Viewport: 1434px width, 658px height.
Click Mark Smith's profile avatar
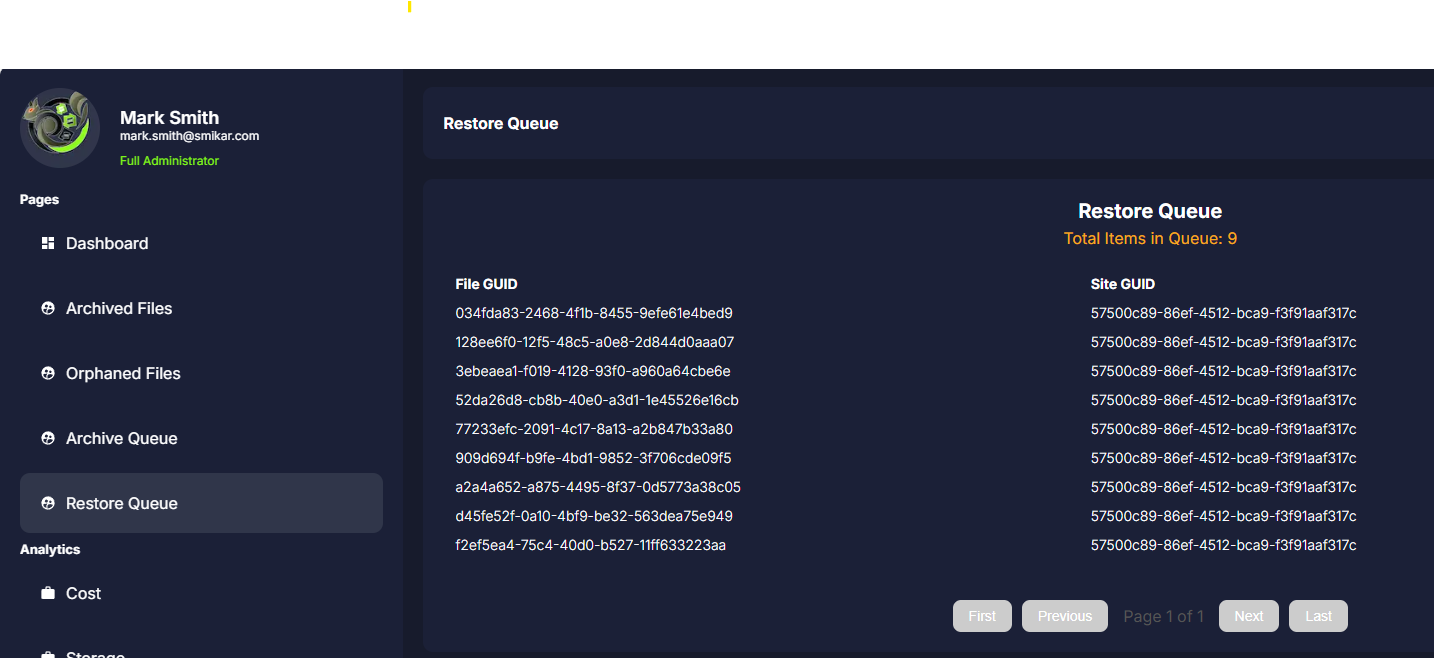coord(60,128)
